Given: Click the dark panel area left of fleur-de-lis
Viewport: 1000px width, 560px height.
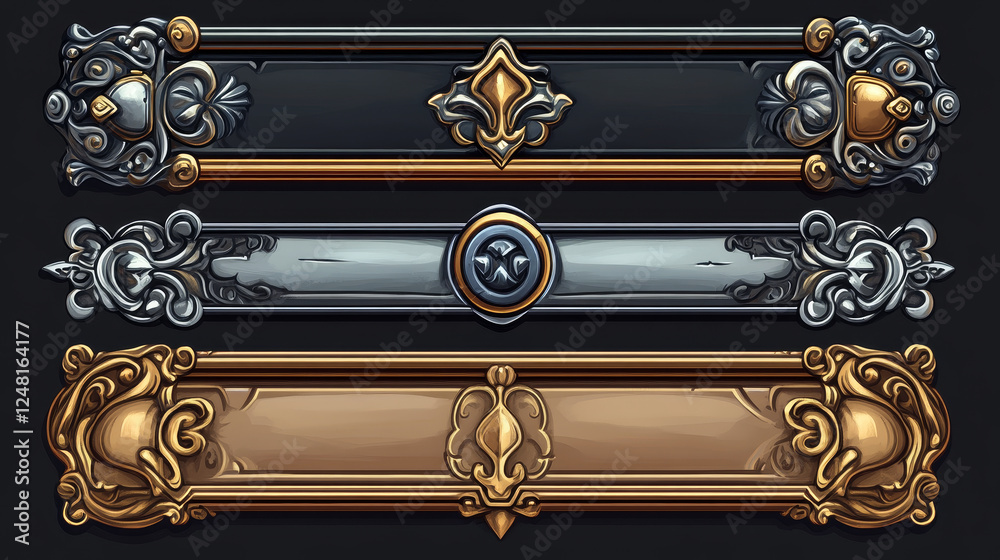Looking at the screenshot, I should pos(337,105).
